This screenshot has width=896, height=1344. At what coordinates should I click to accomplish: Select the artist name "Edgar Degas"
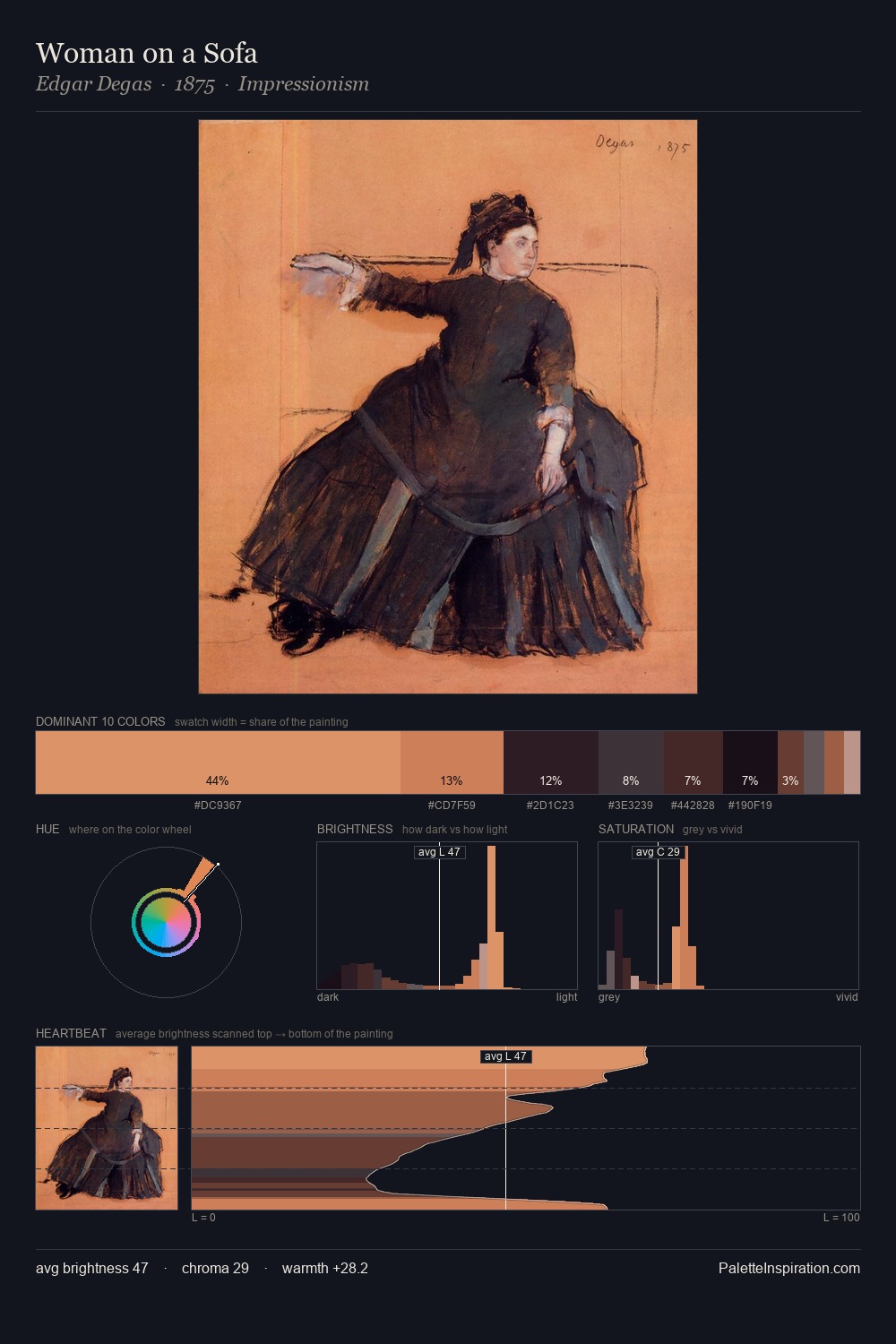[x=93, y=84]
